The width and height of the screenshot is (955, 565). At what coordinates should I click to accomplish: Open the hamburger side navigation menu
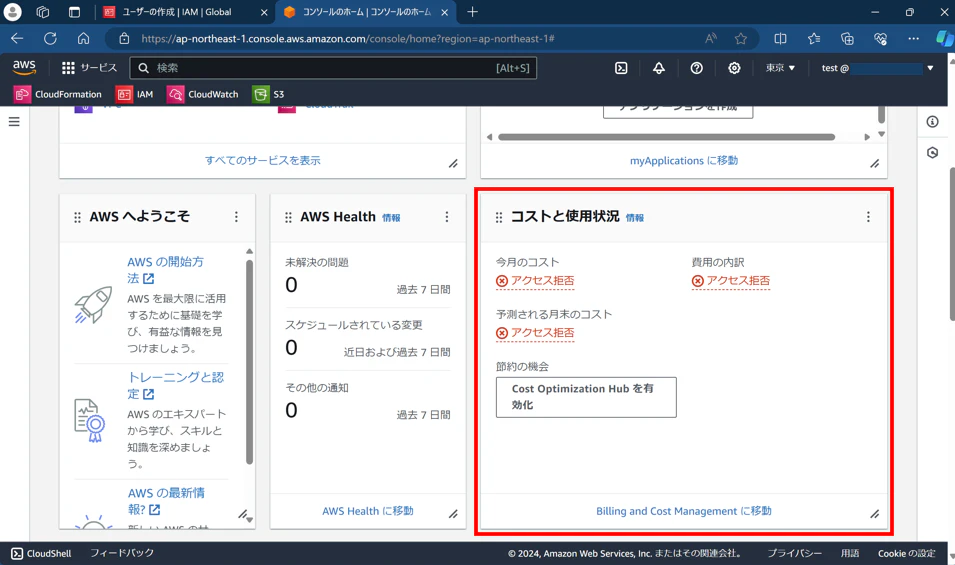click(14, 122)
